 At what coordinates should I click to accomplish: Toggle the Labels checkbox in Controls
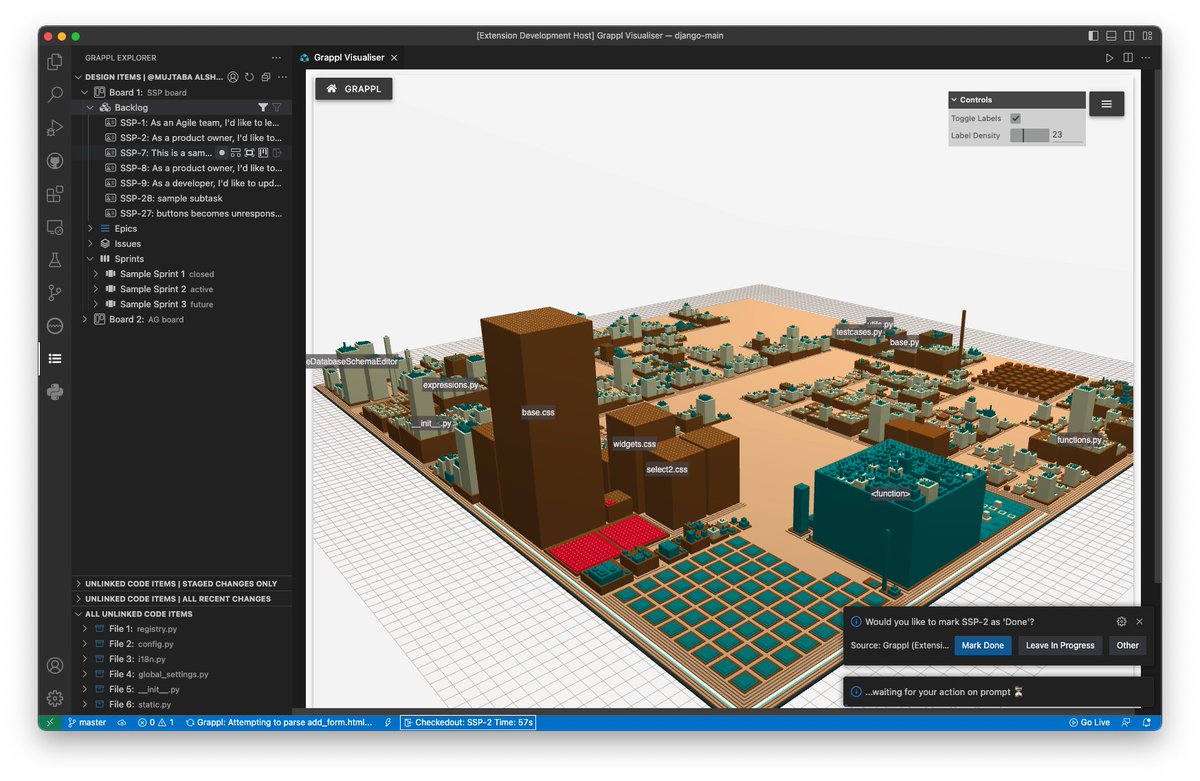click(x=1015, y=118)
